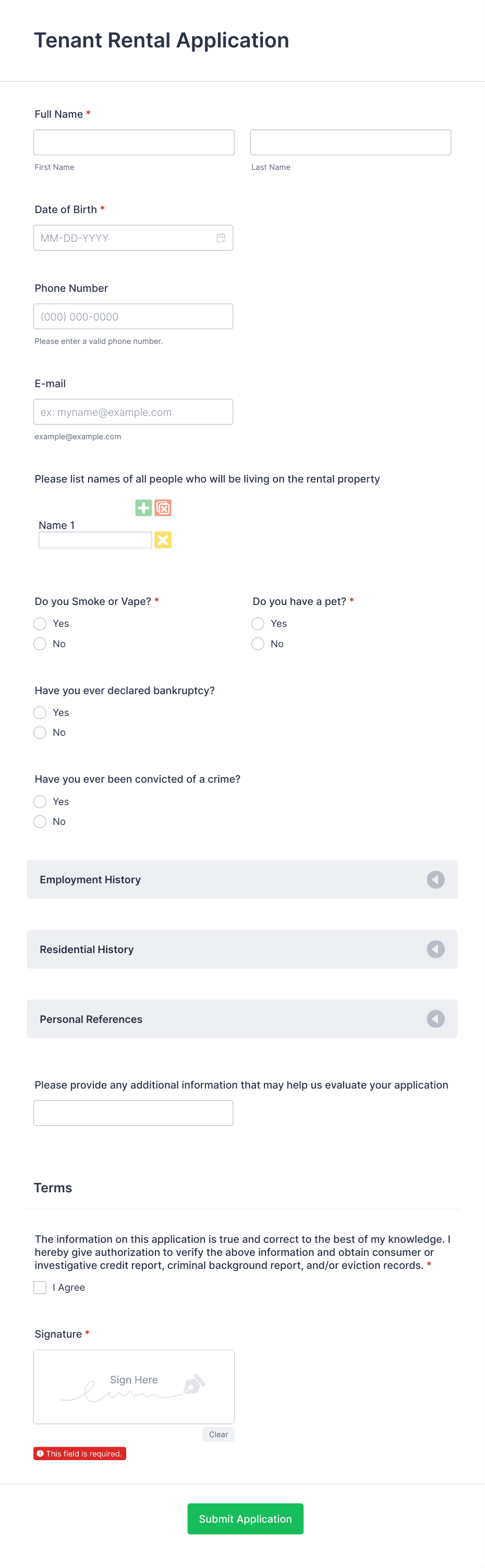Clear the signature with the Clear button
485x1568 pixels.
[217, 1434]
